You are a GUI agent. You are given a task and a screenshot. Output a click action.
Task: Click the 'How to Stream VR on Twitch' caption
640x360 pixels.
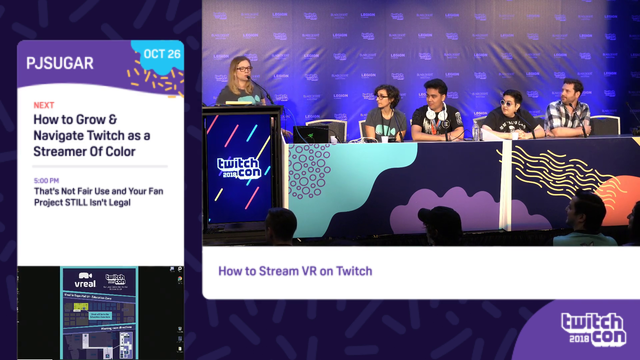[295, 271]
